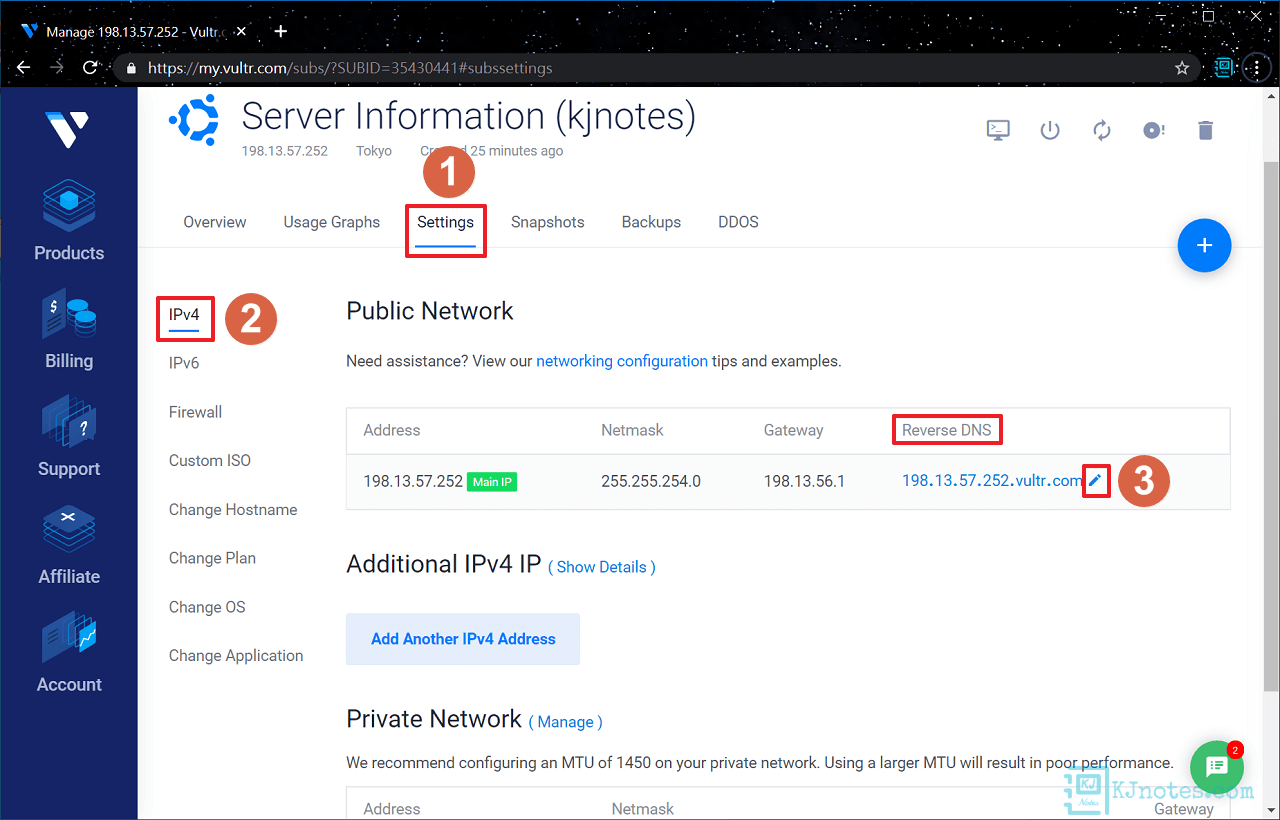Open Products in the sidebar
The height and width of the screenshot is (820, 1280).
pyautogui.click(x=69, y=220)
